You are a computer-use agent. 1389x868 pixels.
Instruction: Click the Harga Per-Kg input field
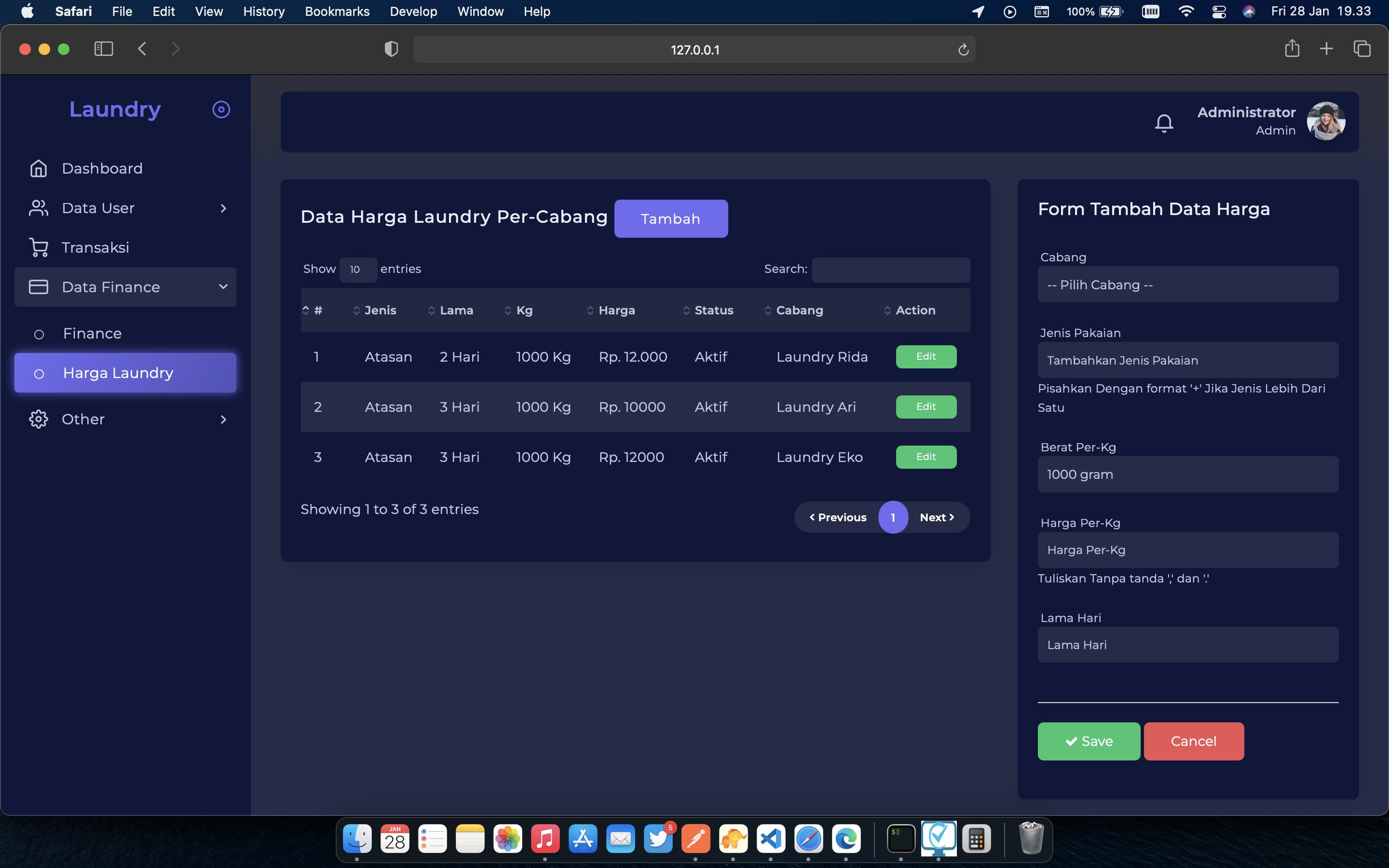(x=1187, y=550)
